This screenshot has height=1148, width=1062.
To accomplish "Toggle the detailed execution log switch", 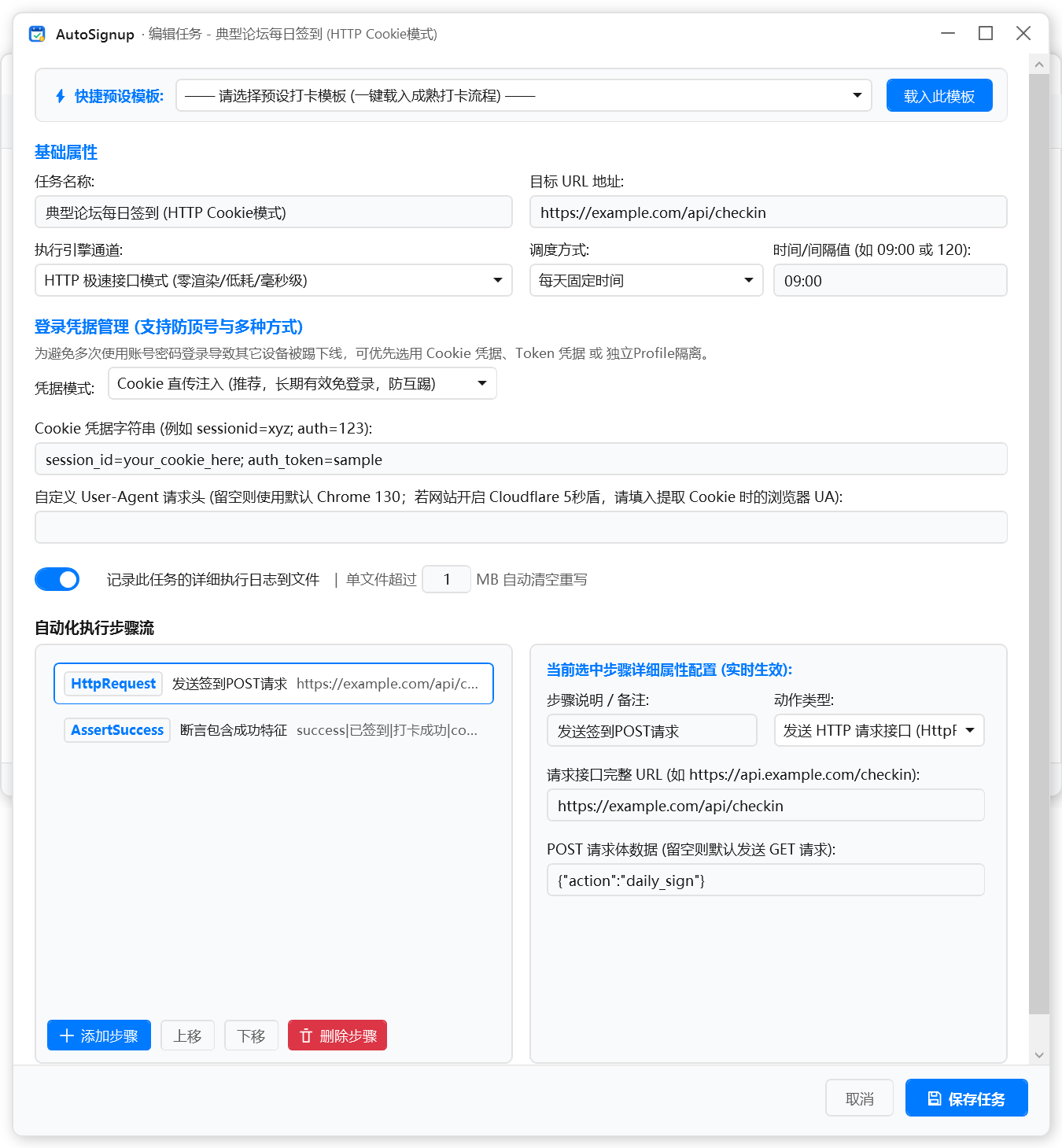I will coord(57,579).
